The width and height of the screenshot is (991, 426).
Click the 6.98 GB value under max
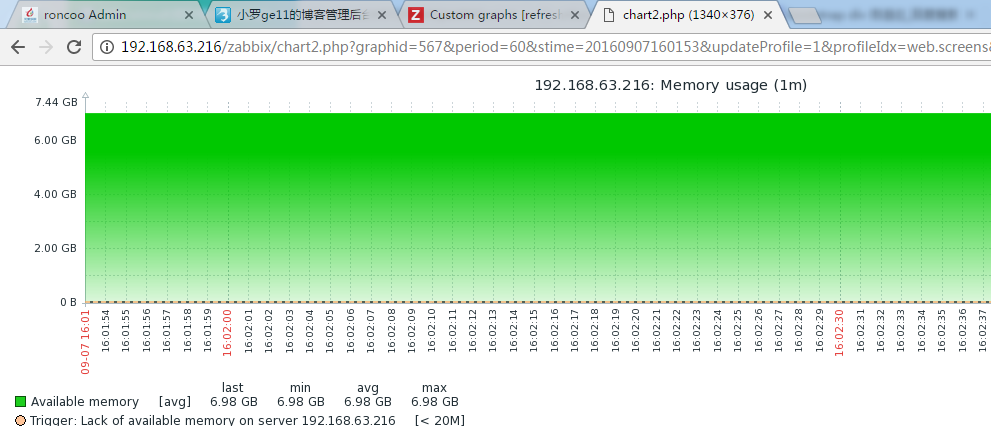(435, 401)
